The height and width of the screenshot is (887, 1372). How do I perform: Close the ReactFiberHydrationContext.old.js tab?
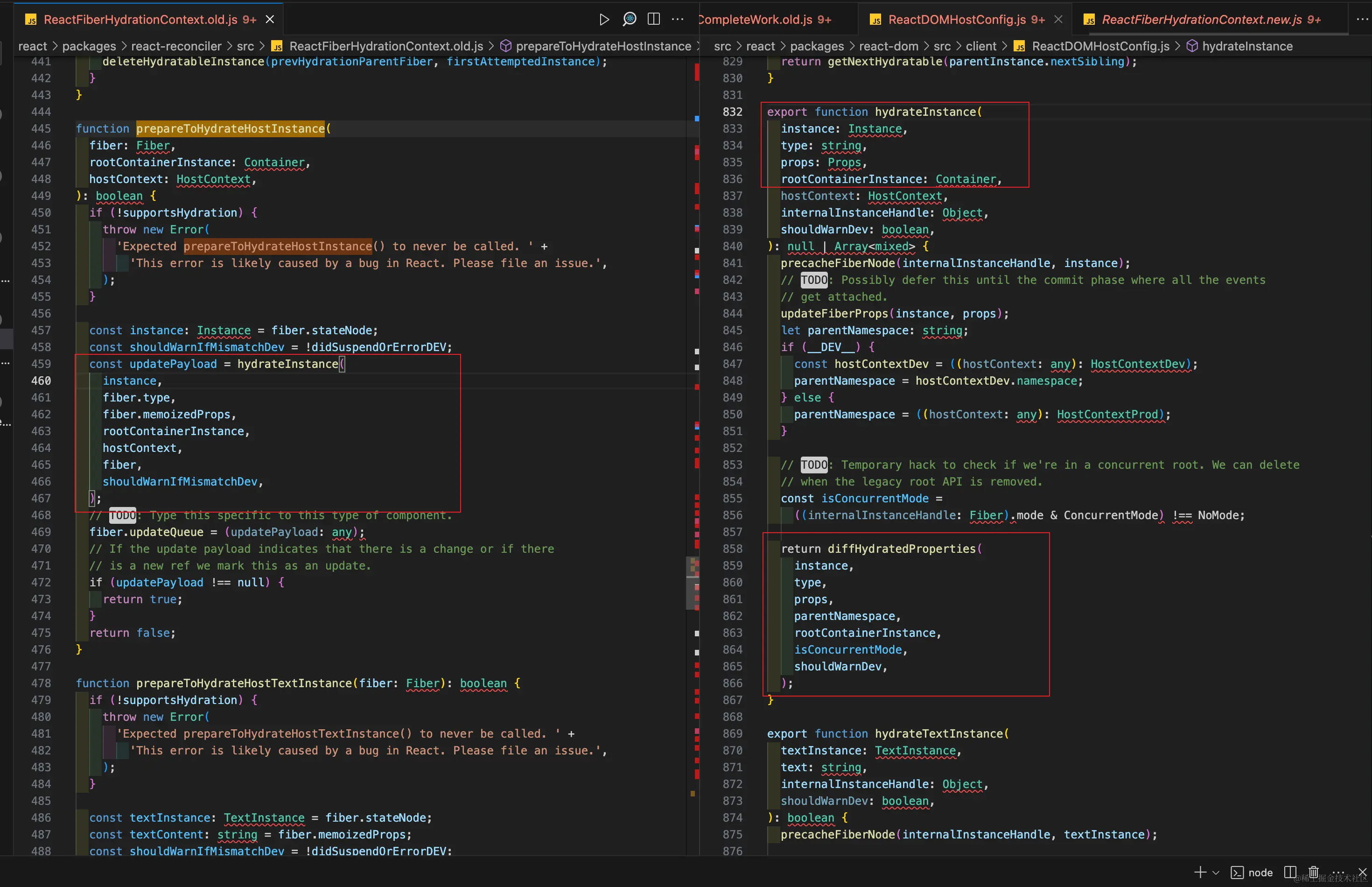(x=269, y=20)
